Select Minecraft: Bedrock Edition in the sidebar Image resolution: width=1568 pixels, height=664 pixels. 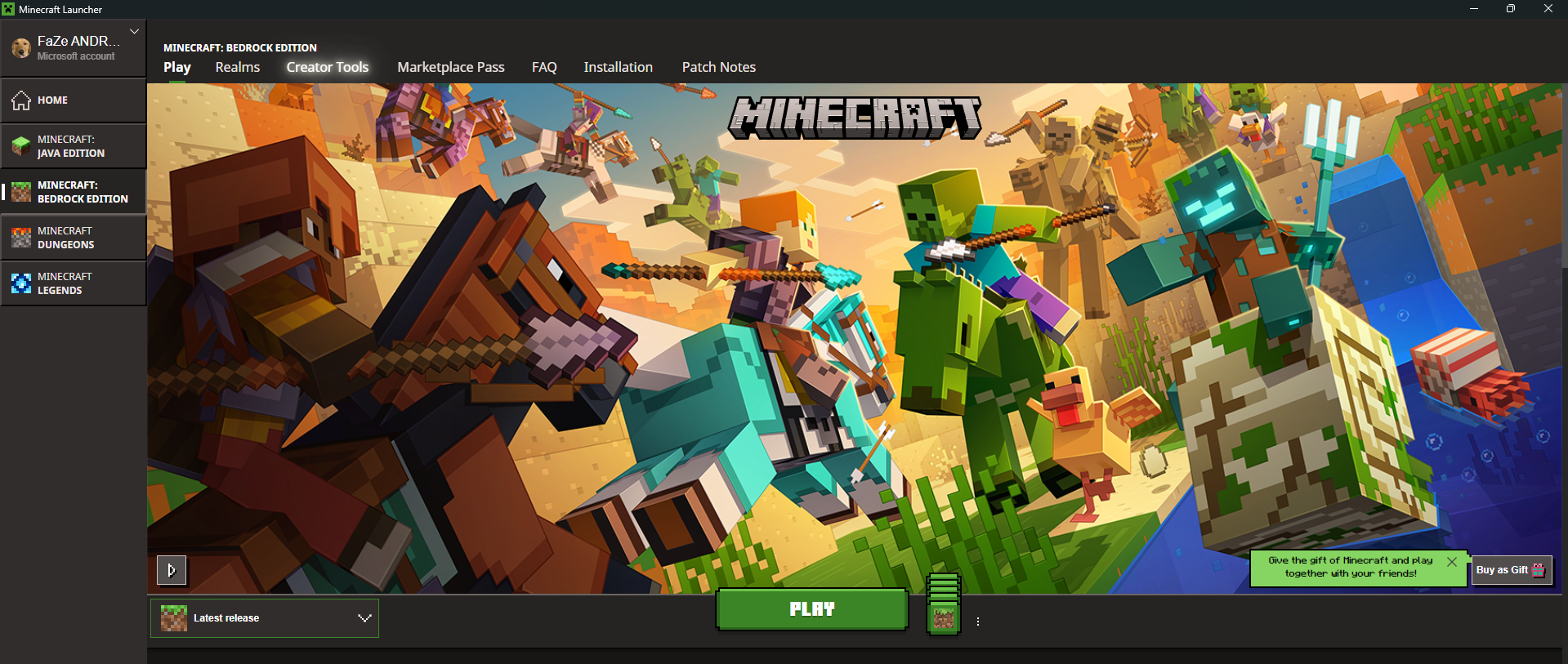click(x=74, y=192)
